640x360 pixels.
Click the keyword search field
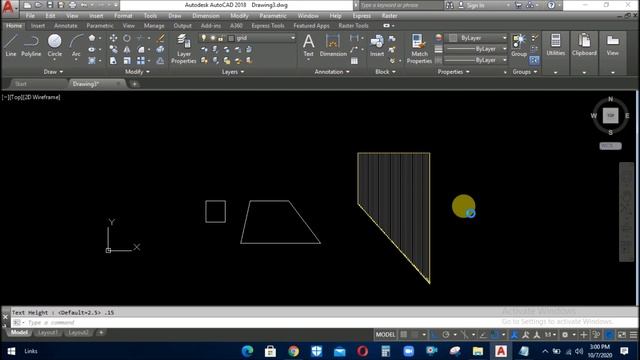[401, 5]
